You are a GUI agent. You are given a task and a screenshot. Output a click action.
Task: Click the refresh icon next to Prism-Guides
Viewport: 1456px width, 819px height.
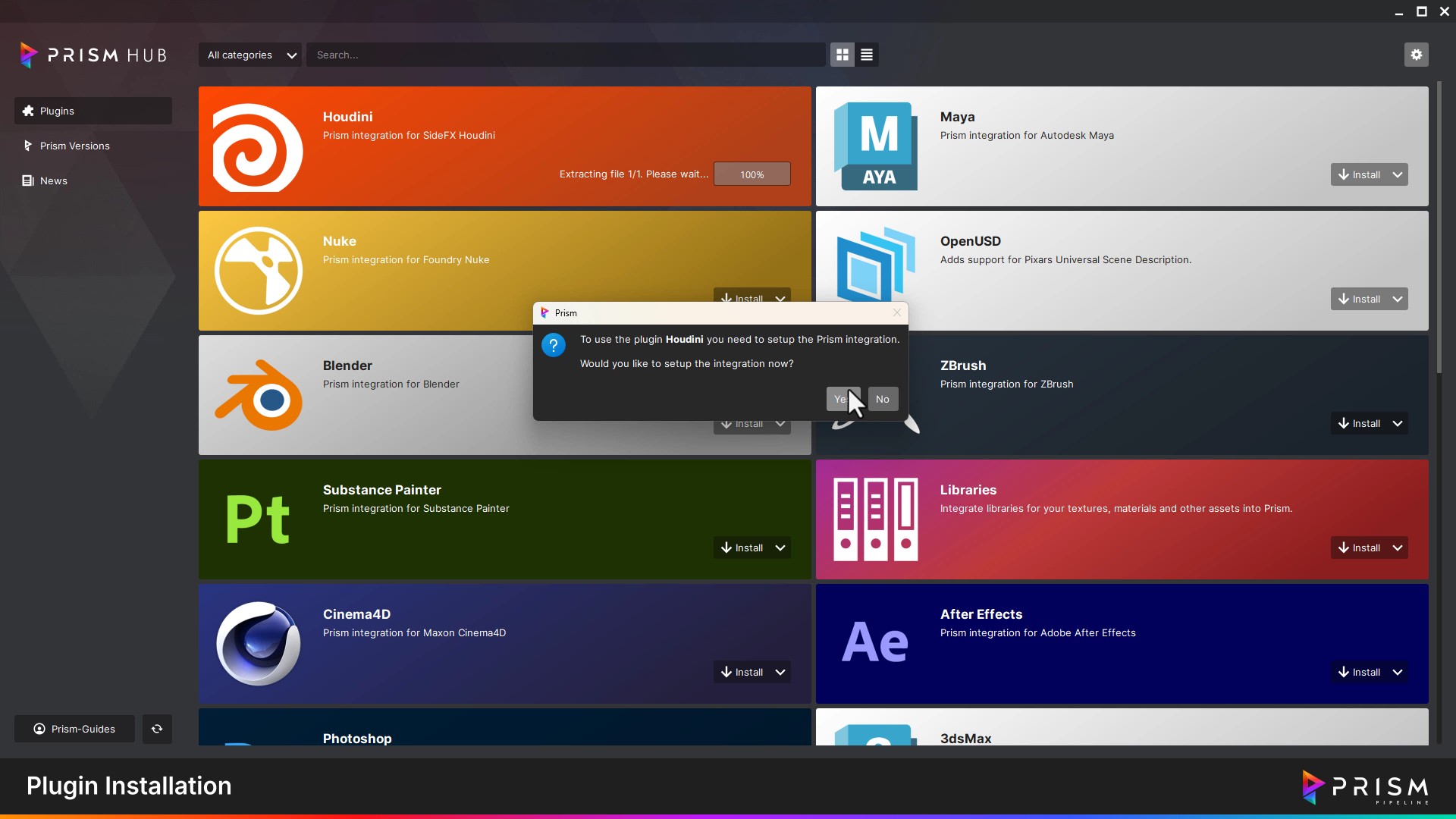(x=157, y=729)
